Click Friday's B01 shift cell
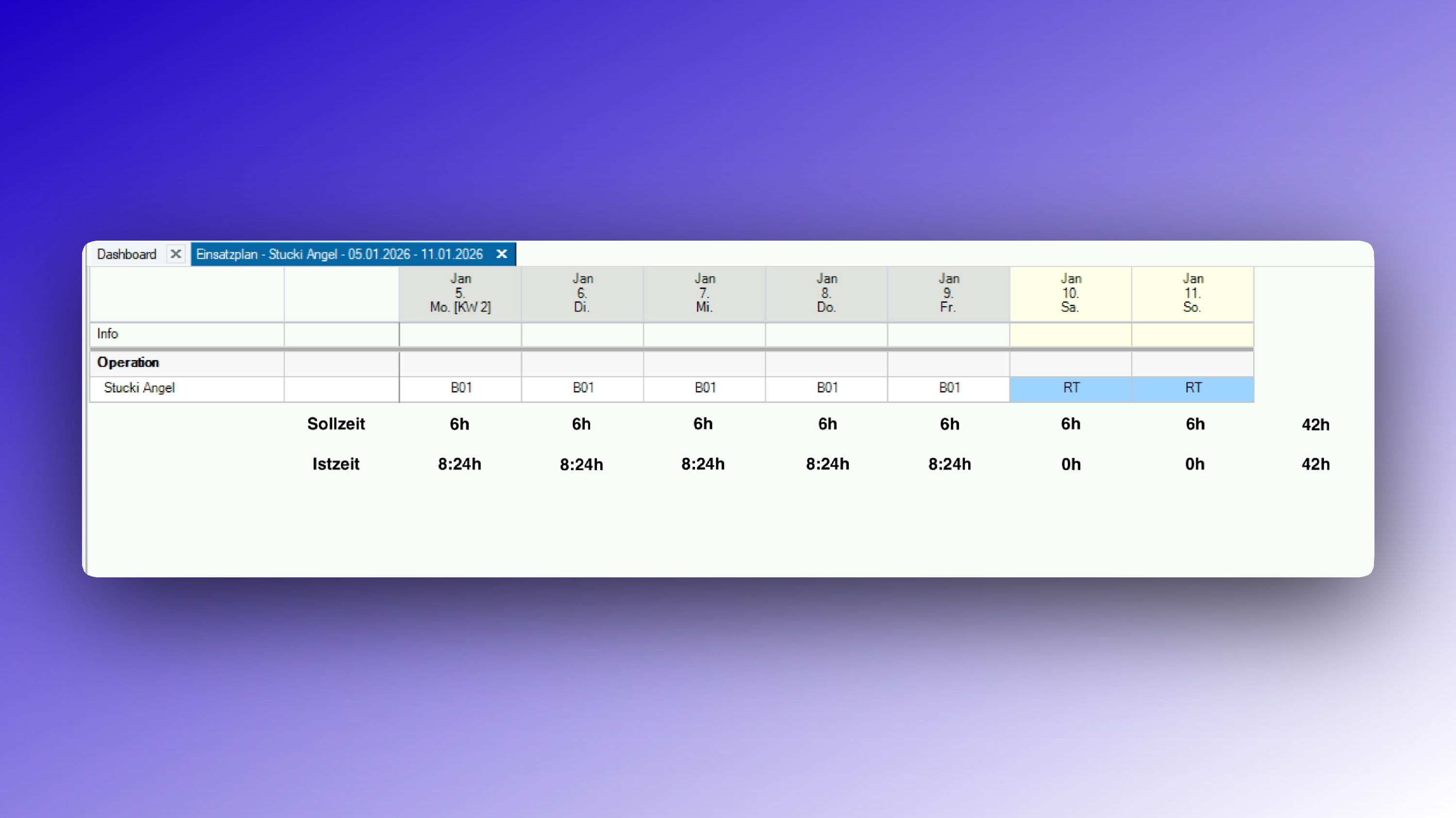1456x818 pixels. (x=948, y=388)
